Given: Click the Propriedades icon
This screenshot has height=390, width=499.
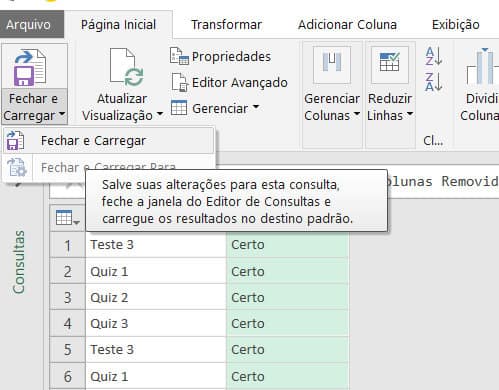Looking at the screenshot, I should tap(179, 56).
